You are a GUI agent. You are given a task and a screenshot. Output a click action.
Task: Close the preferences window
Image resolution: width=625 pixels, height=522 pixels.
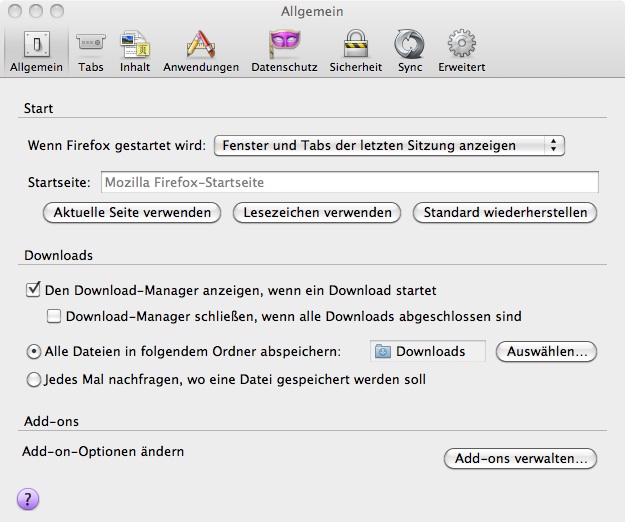(15, 11)
